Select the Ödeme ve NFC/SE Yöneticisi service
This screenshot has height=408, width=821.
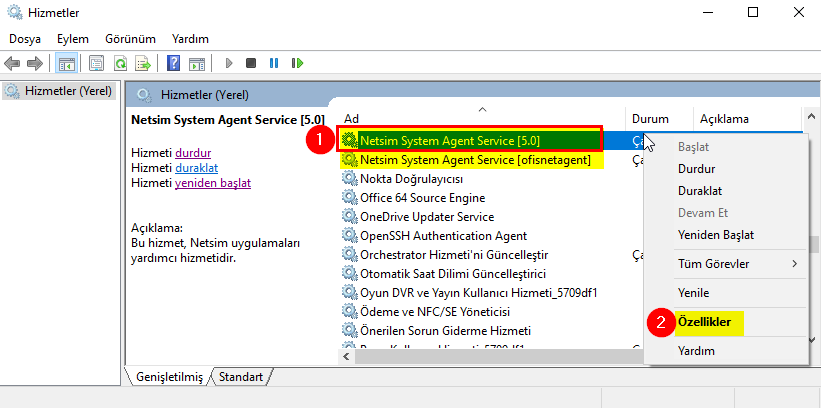click(x=435, y=312)
